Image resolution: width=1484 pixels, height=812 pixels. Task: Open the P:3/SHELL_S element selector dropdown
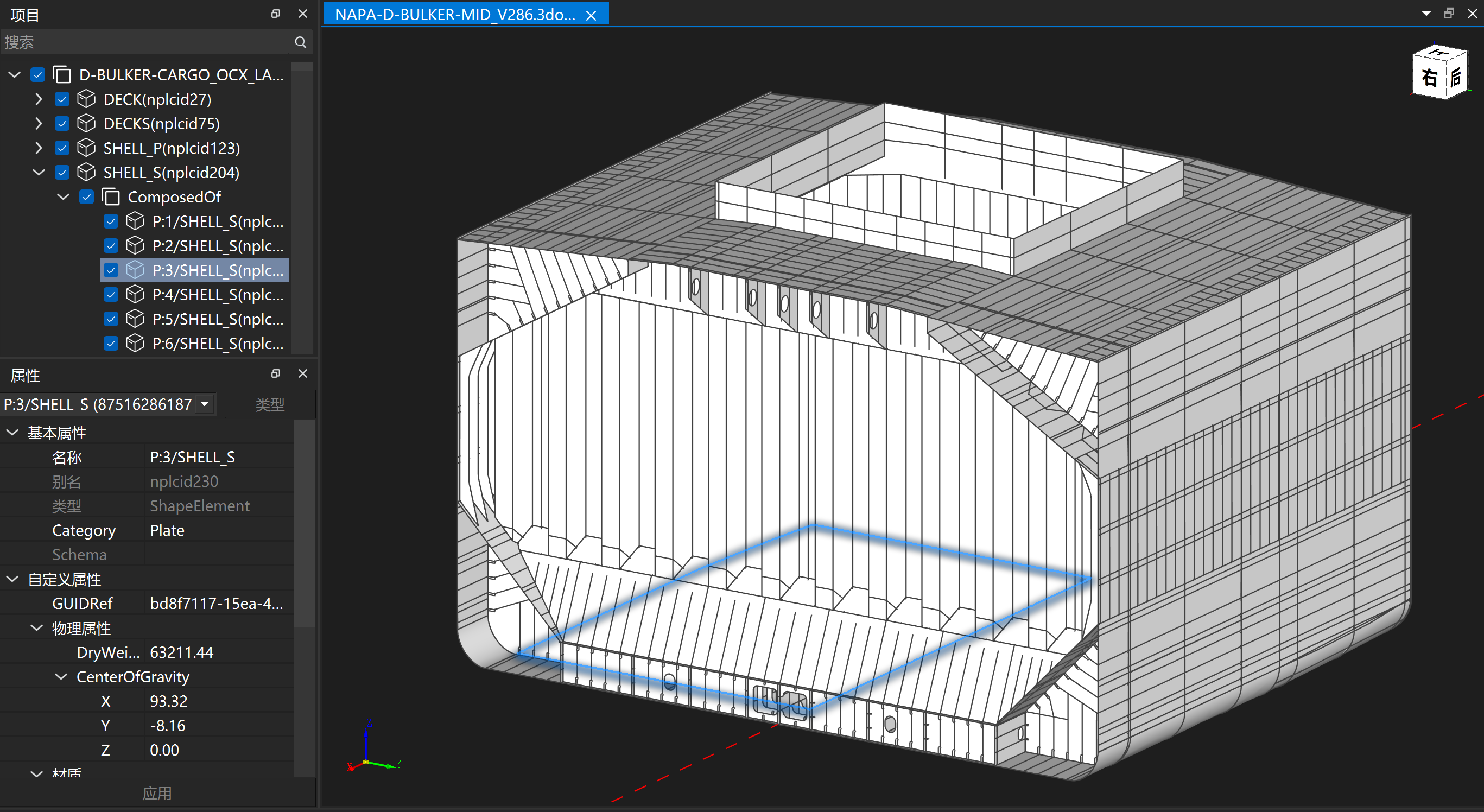[x=205, y=404]
